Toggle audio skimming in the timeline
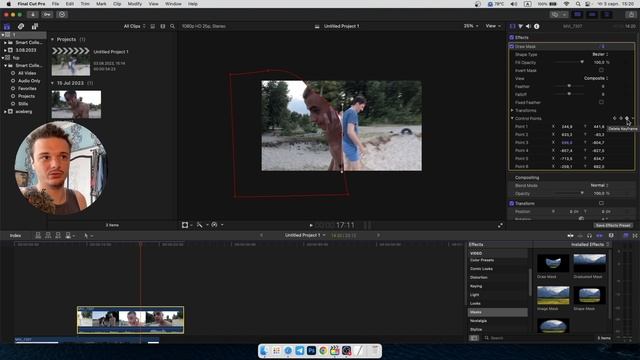The image size is (640, 360). coord(580,236)
